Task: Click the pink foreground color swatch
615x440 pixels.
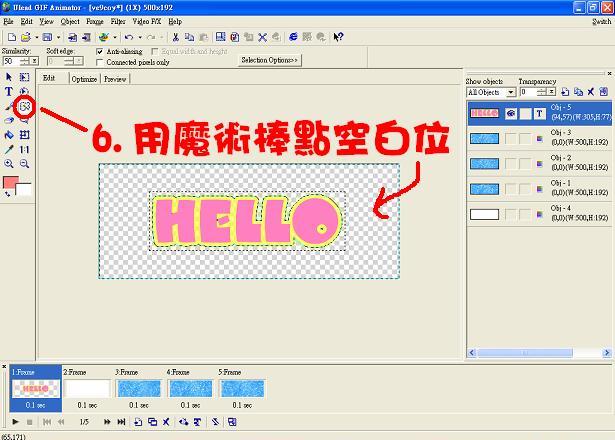Action: coord(11,184)
